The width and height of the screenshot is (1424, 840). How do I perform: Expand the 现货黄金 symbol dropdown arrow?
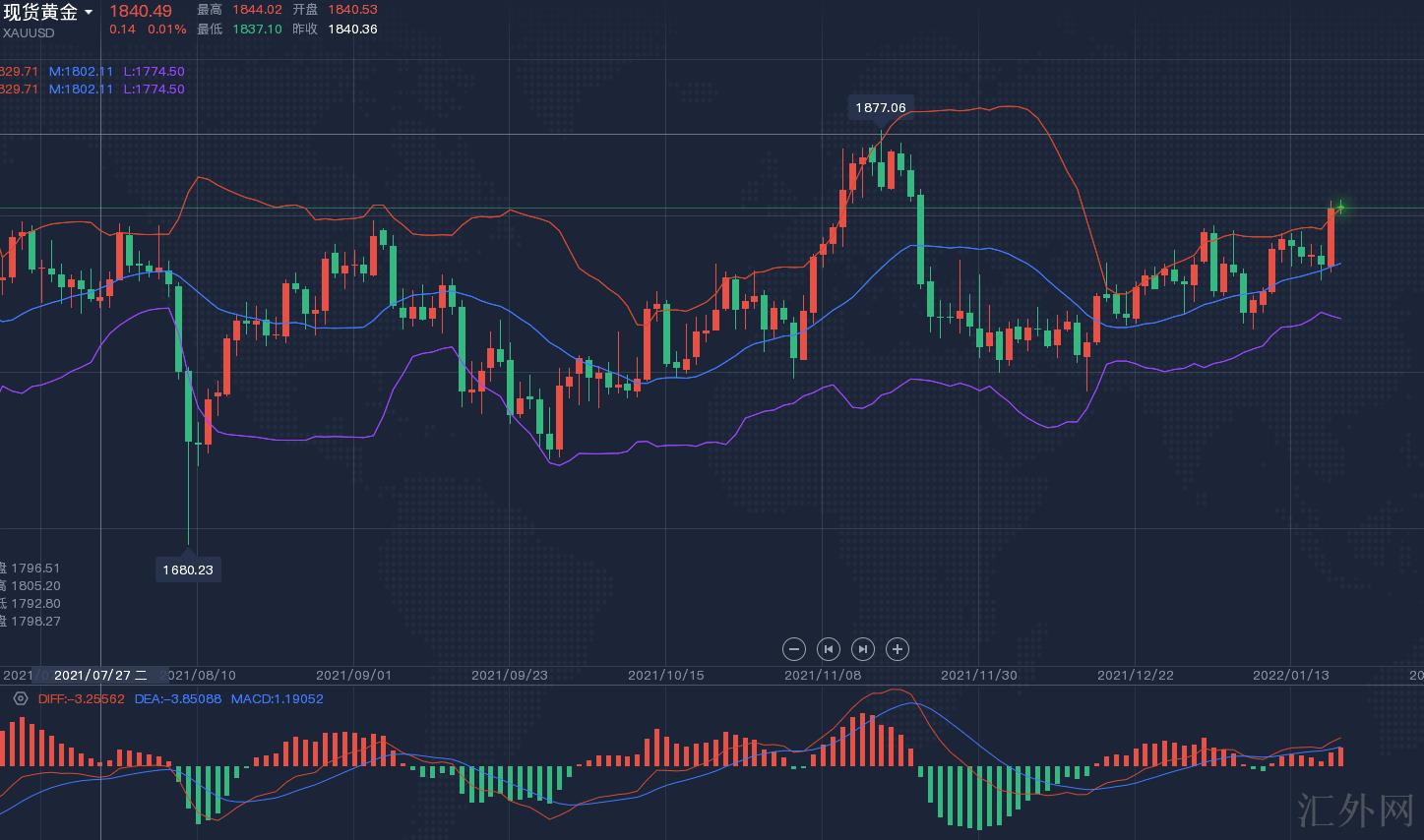click(x=89, y=13)
